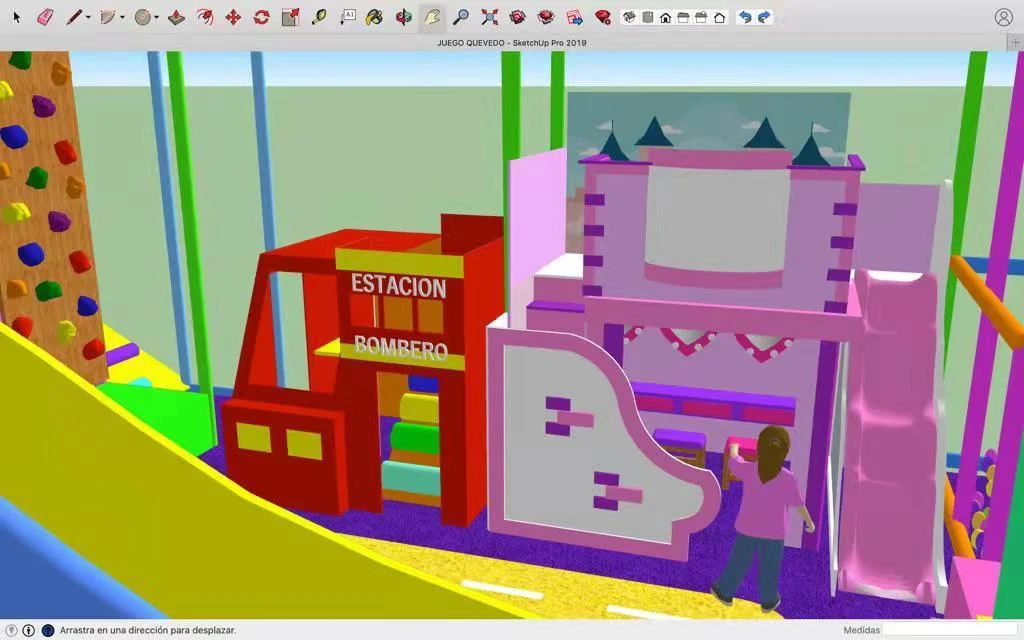Open the shape tools dropdown arrow
The height and width of the screenshot is (640, 1024).
157,18
